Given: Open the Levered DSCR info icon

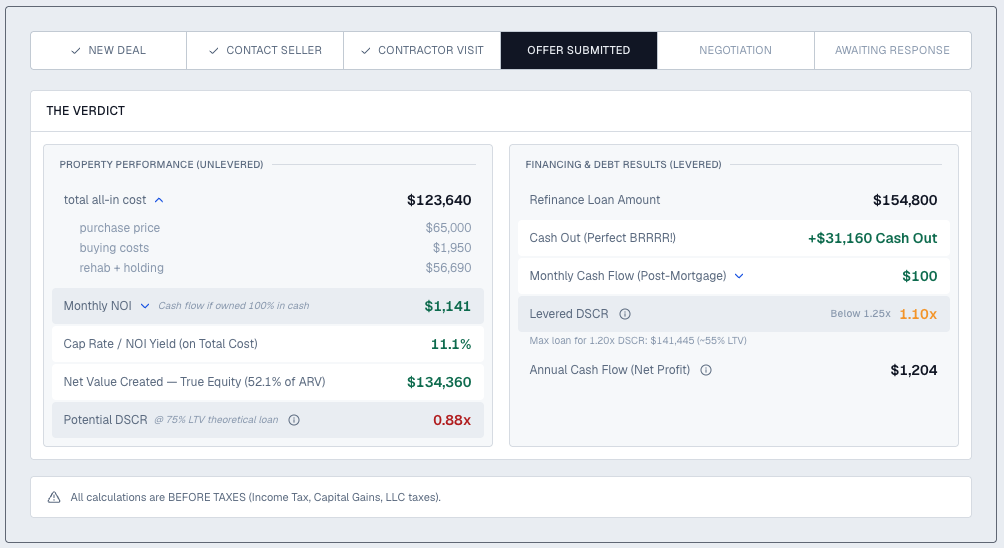Looking at the screenshot, I should coord(625,314).
